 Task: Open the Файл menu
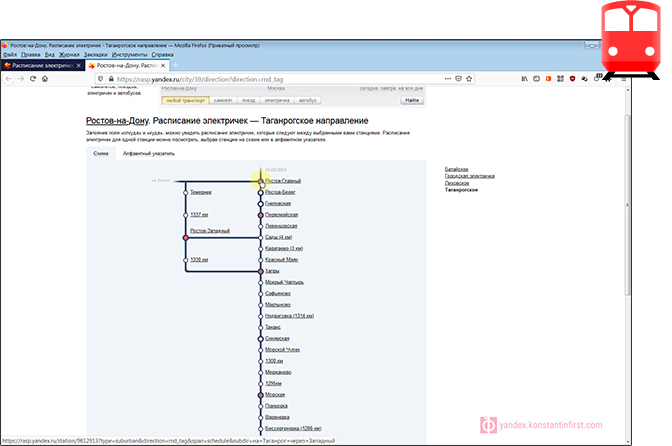tap(10, 55)
